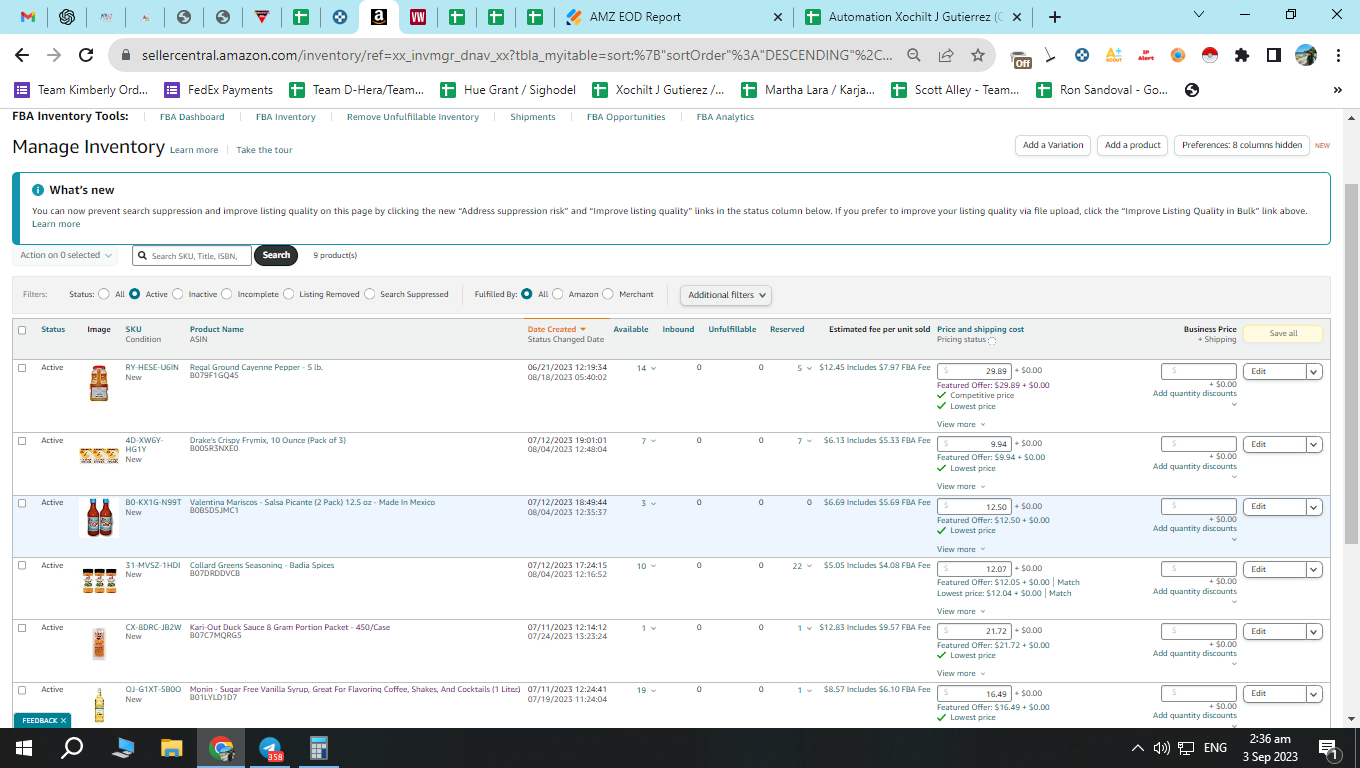Open the Windows Start menu
Viewport: 1360px width, 768px height.
pos(23,747)
